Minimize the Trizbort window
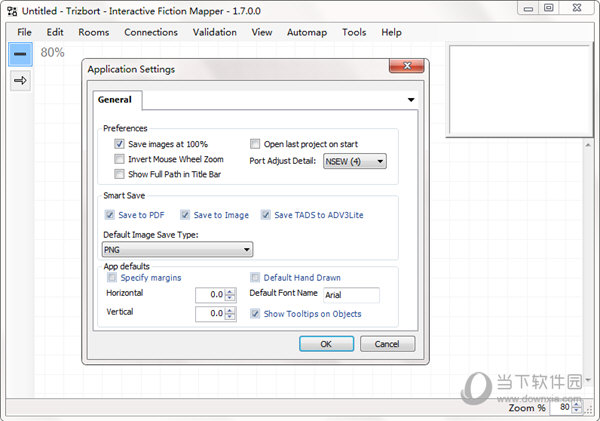Viewport: 600px width, 421px height. (528, 8)
